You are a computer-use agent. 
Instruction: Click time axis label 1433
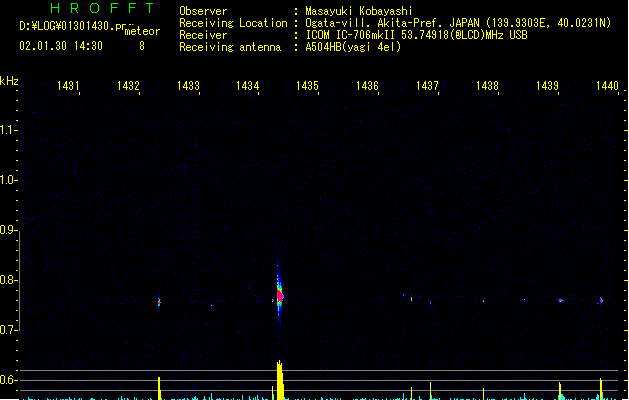coord(188,86)
